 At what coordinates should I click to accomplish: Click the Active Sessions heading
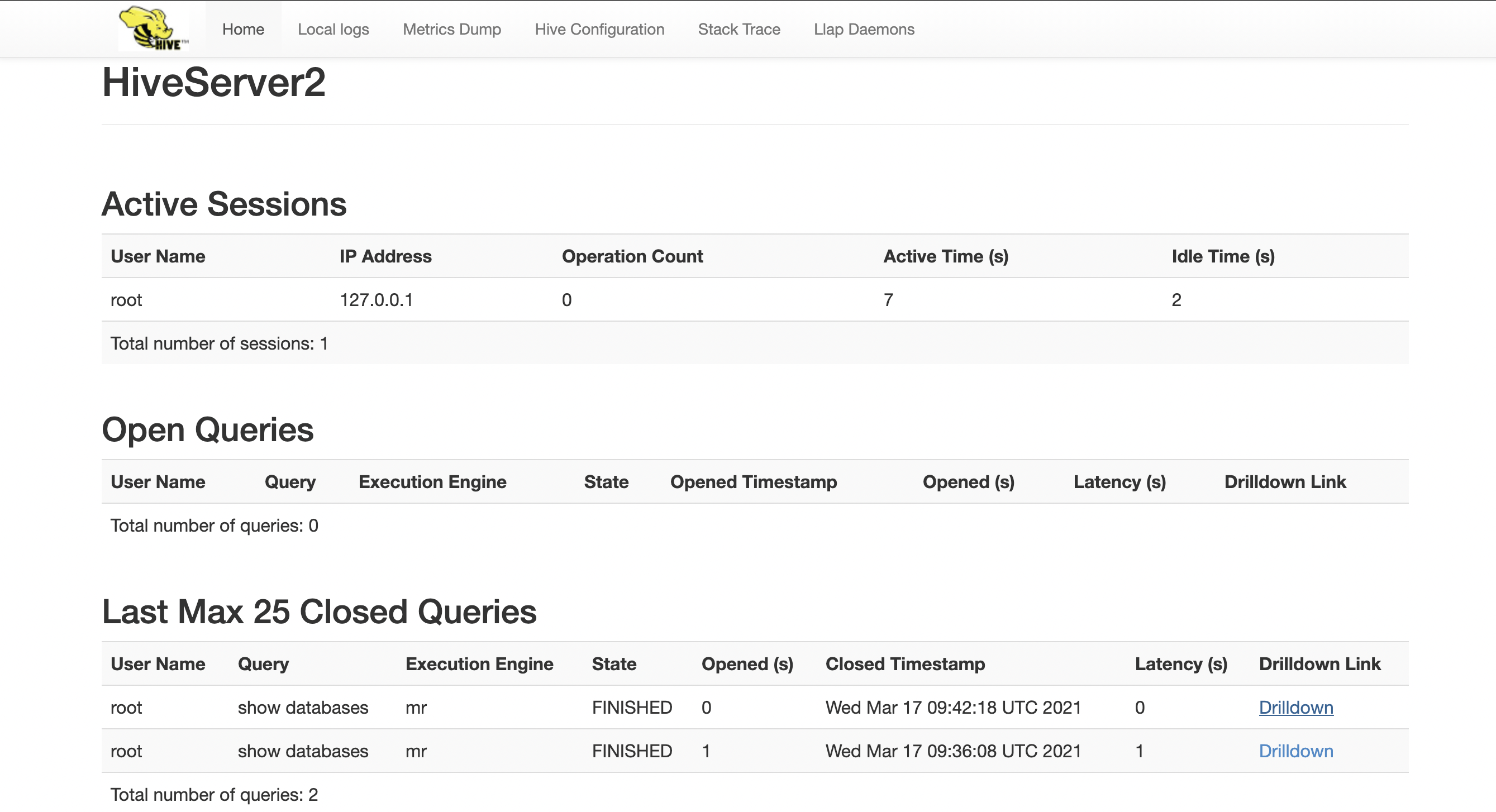223,204
